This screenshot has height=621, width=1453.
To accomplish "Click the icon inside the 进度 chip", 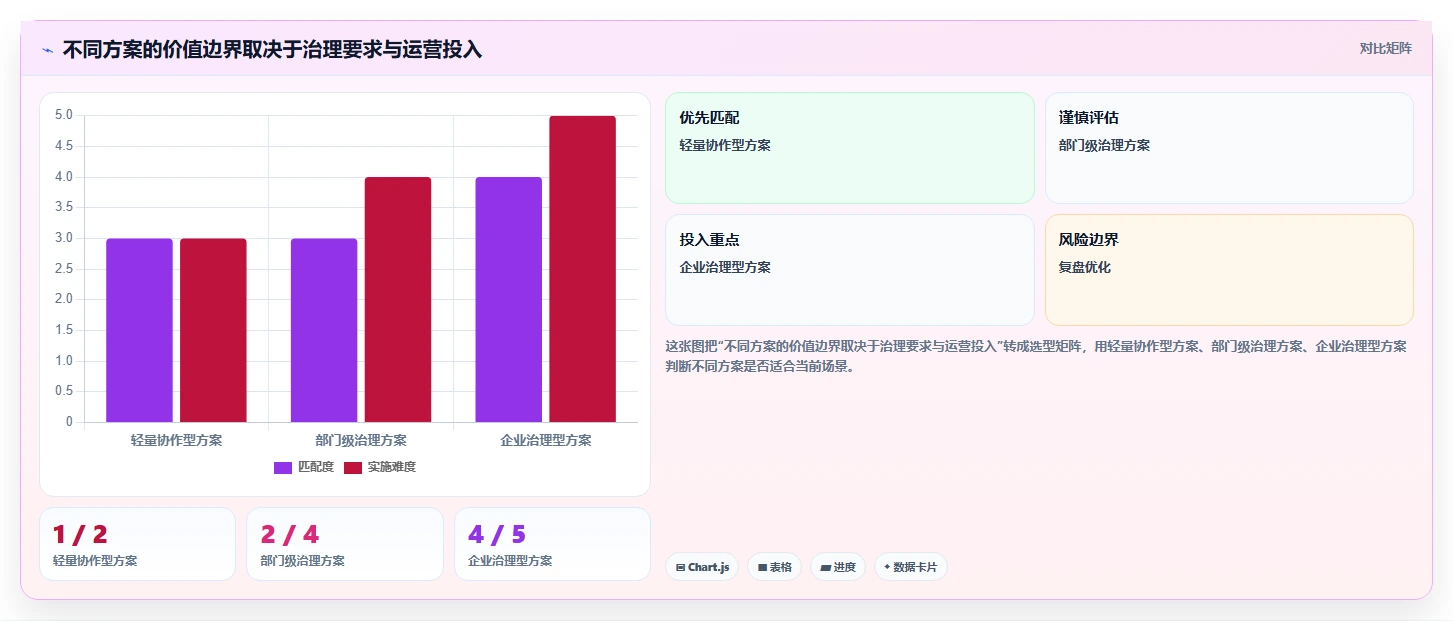I will click(825, 567).
